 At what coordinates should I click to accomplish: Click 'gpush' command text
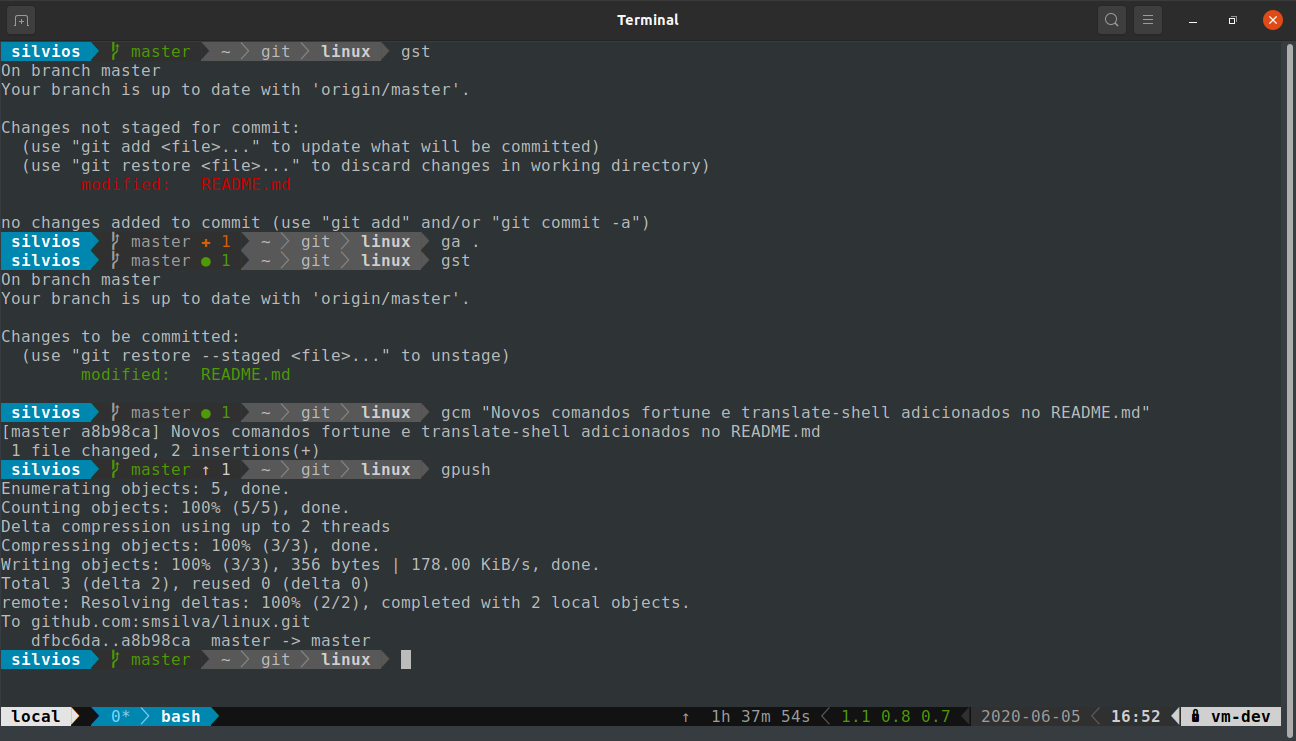click(x=466, y=470)
